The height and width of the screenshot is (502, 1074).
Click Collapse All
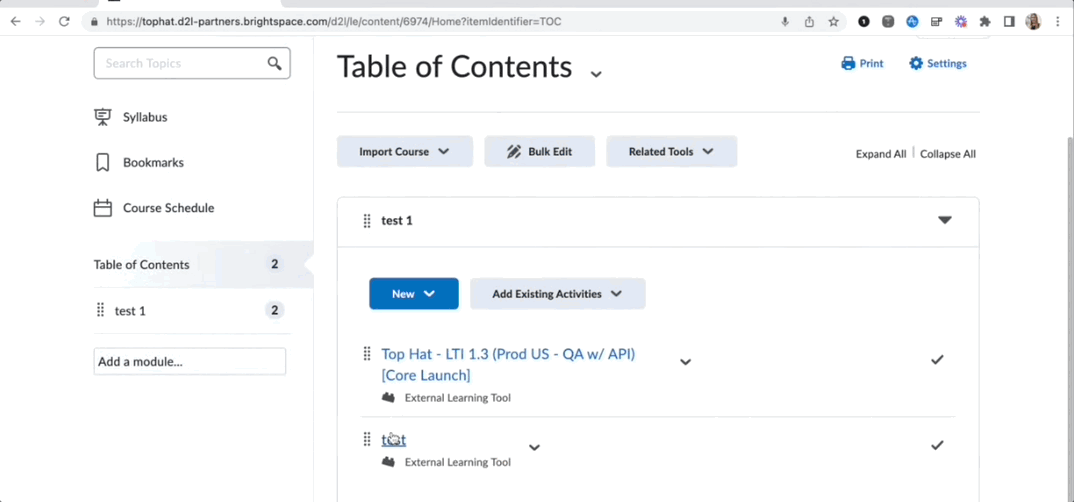[948, 154]
